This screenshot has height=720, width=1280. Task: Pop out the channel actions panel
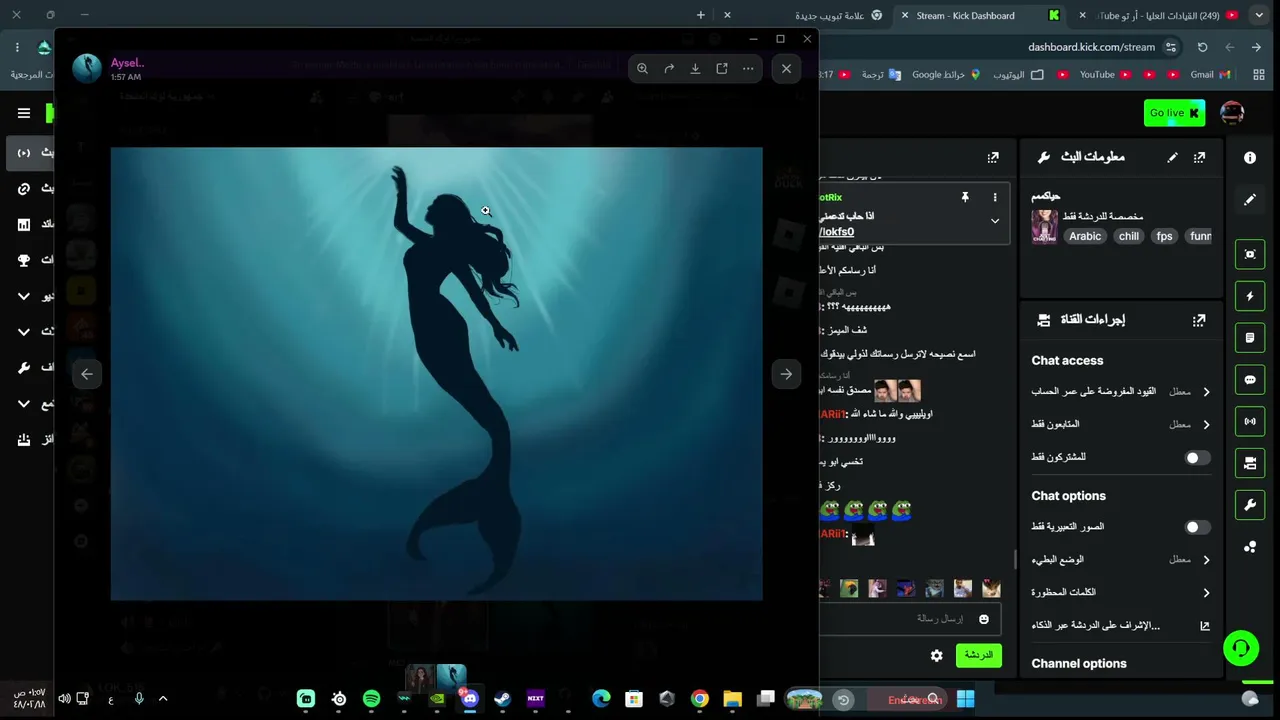(1199, 320)
